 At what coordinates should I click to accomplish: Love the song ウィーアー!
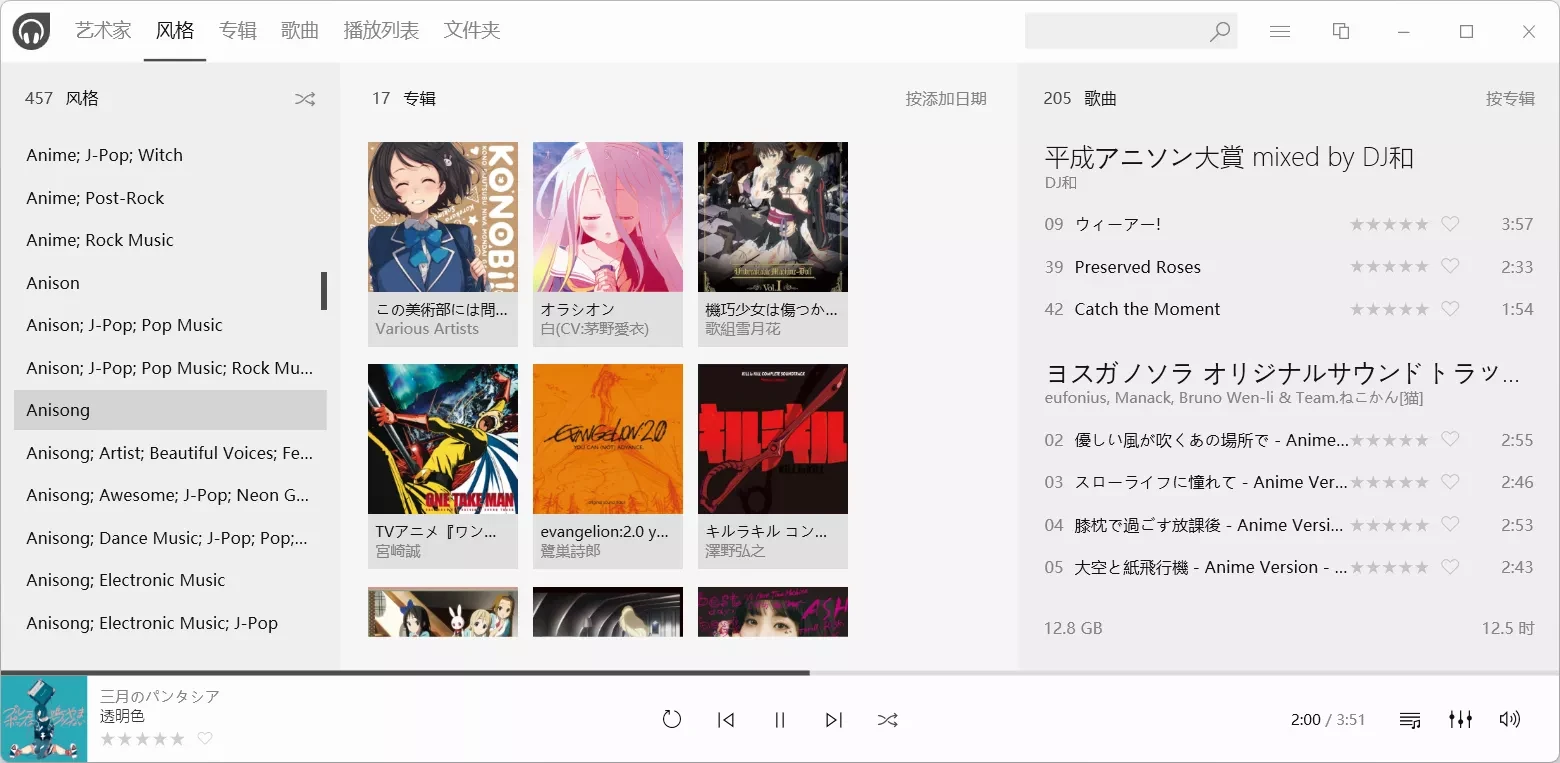pyautogui.click(x=1450, y=224)
